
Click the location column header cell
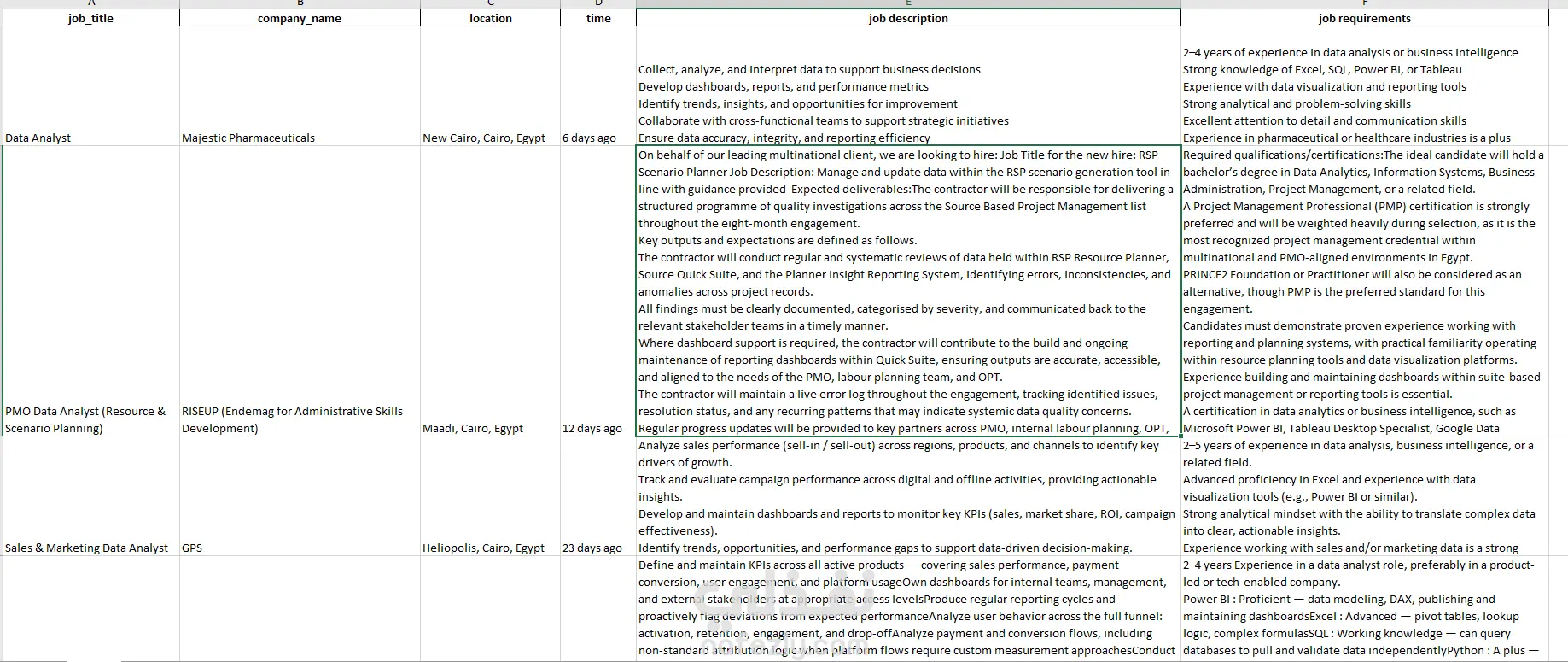[490, 18]
